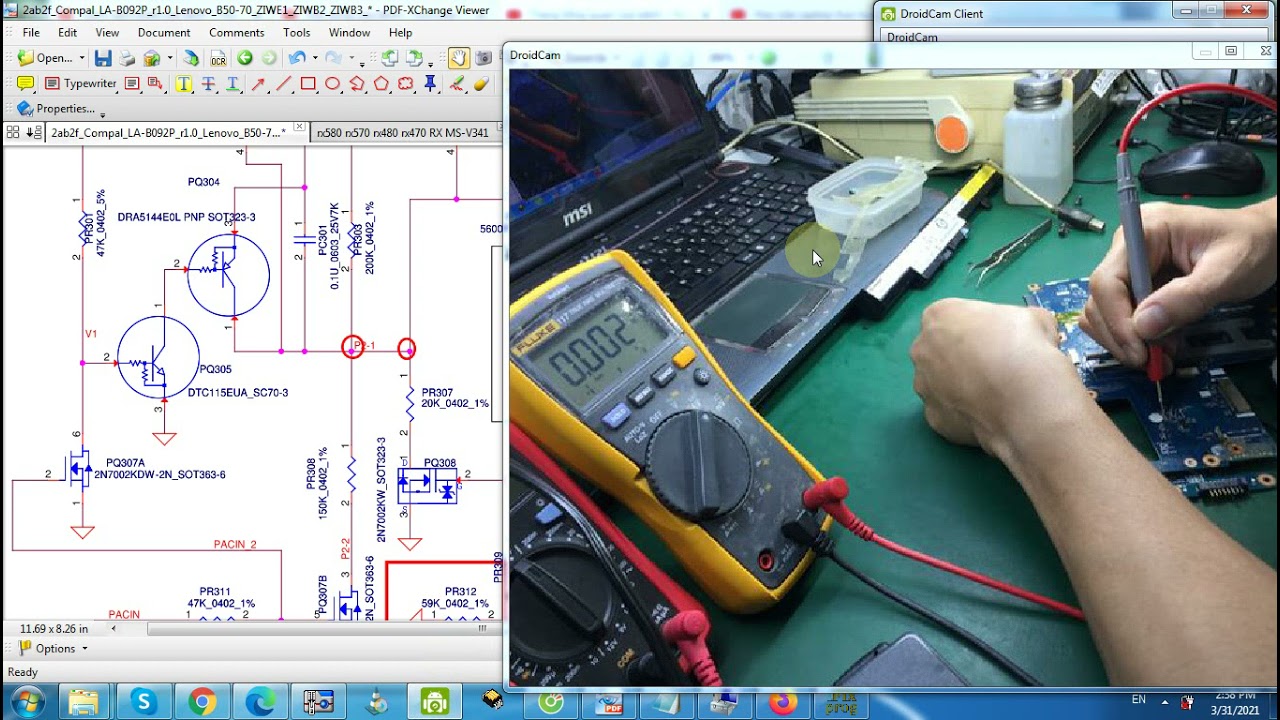
Task: Open the scan document tool icon
Action: tap(191, 58)
